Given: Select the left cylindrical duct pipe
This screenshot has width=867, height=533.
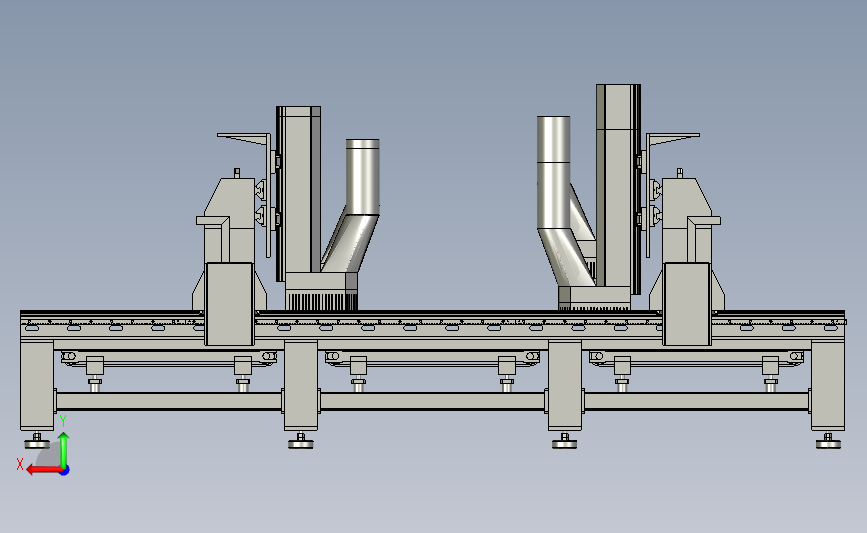Looking at the screenshot, I should (x=362, y=177).
